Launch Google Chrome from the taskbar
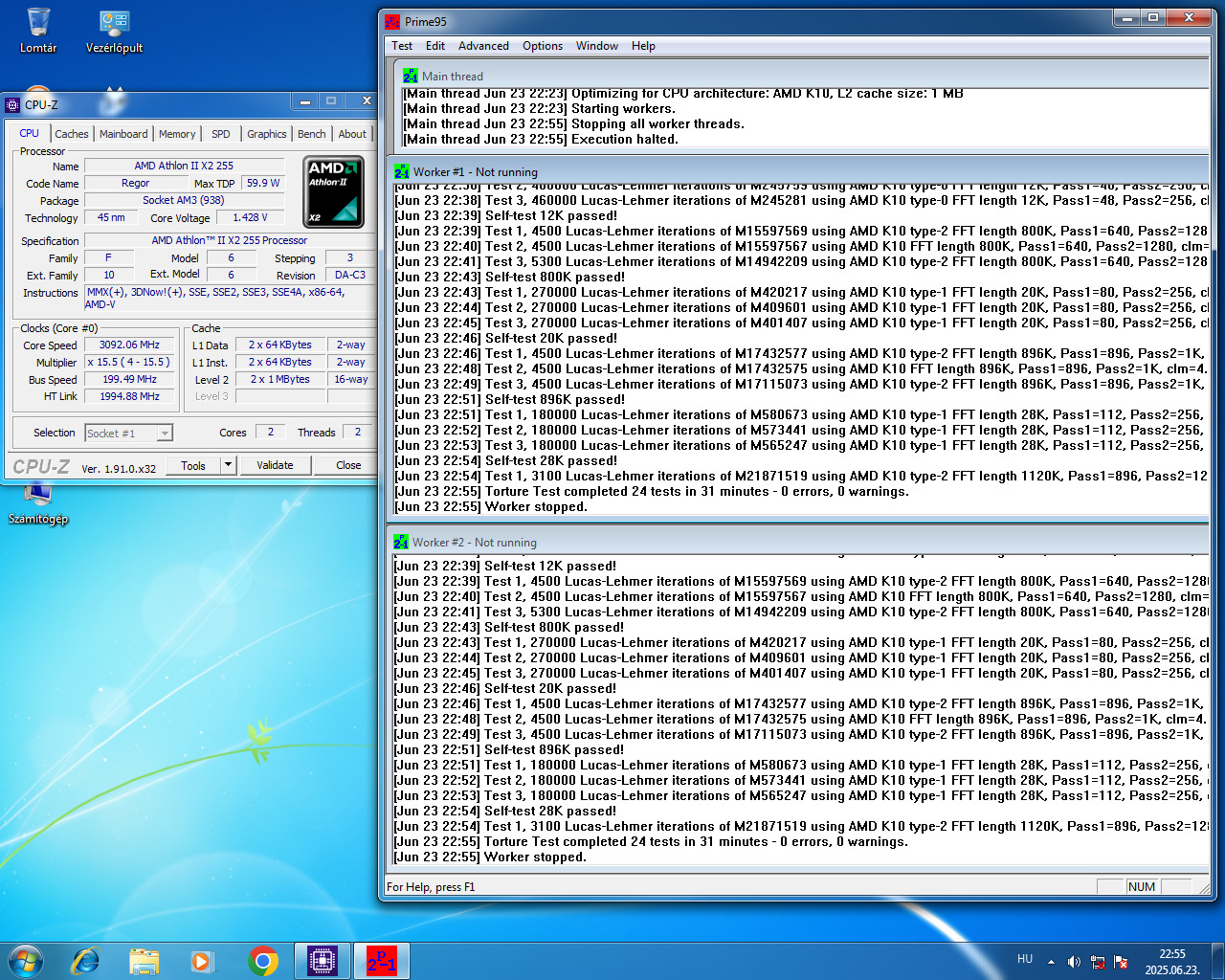Screen dimensions: 1225x980 click(262, 960)
